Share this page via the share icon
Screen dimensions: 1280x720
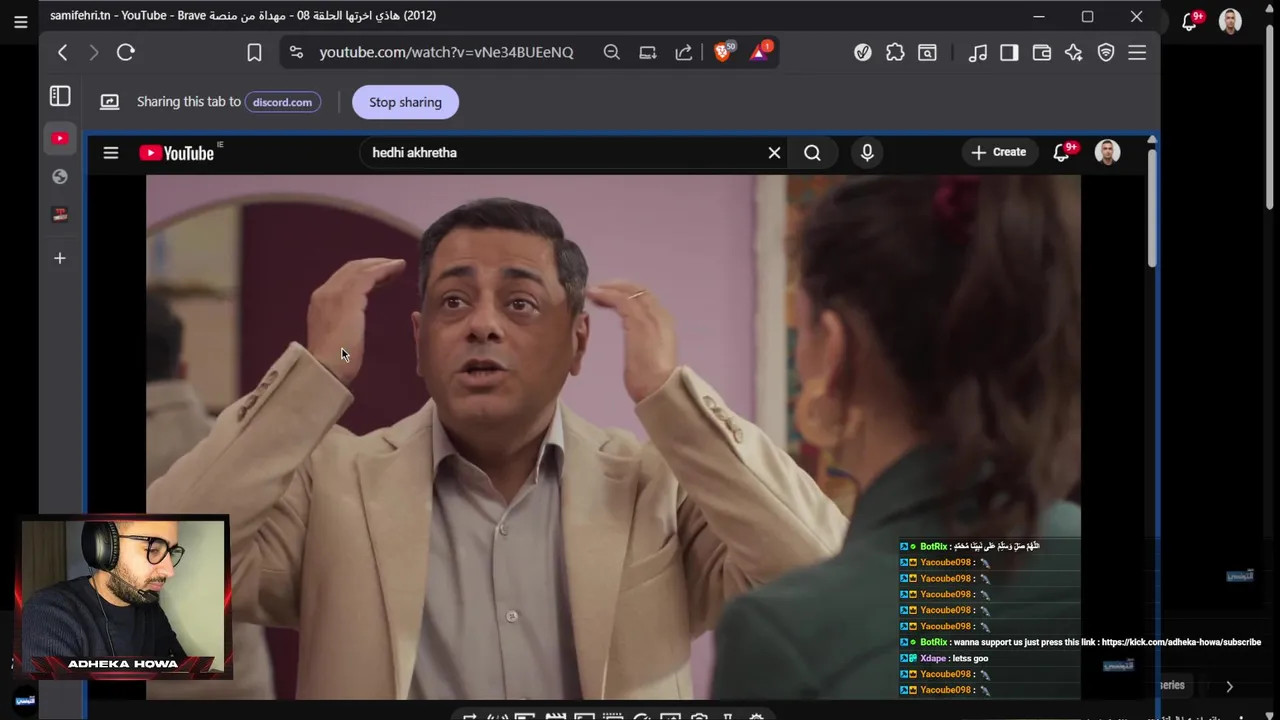coord(684,52)
